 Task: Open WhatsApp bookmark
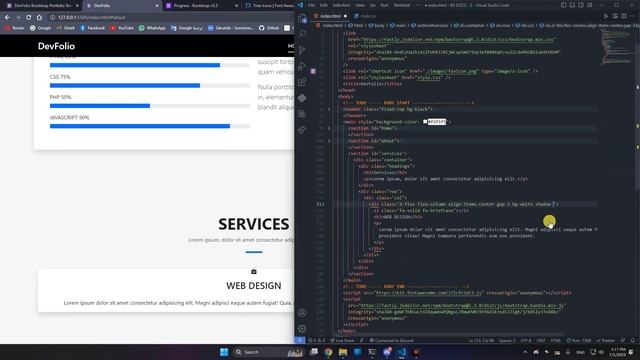pos(152,28)
